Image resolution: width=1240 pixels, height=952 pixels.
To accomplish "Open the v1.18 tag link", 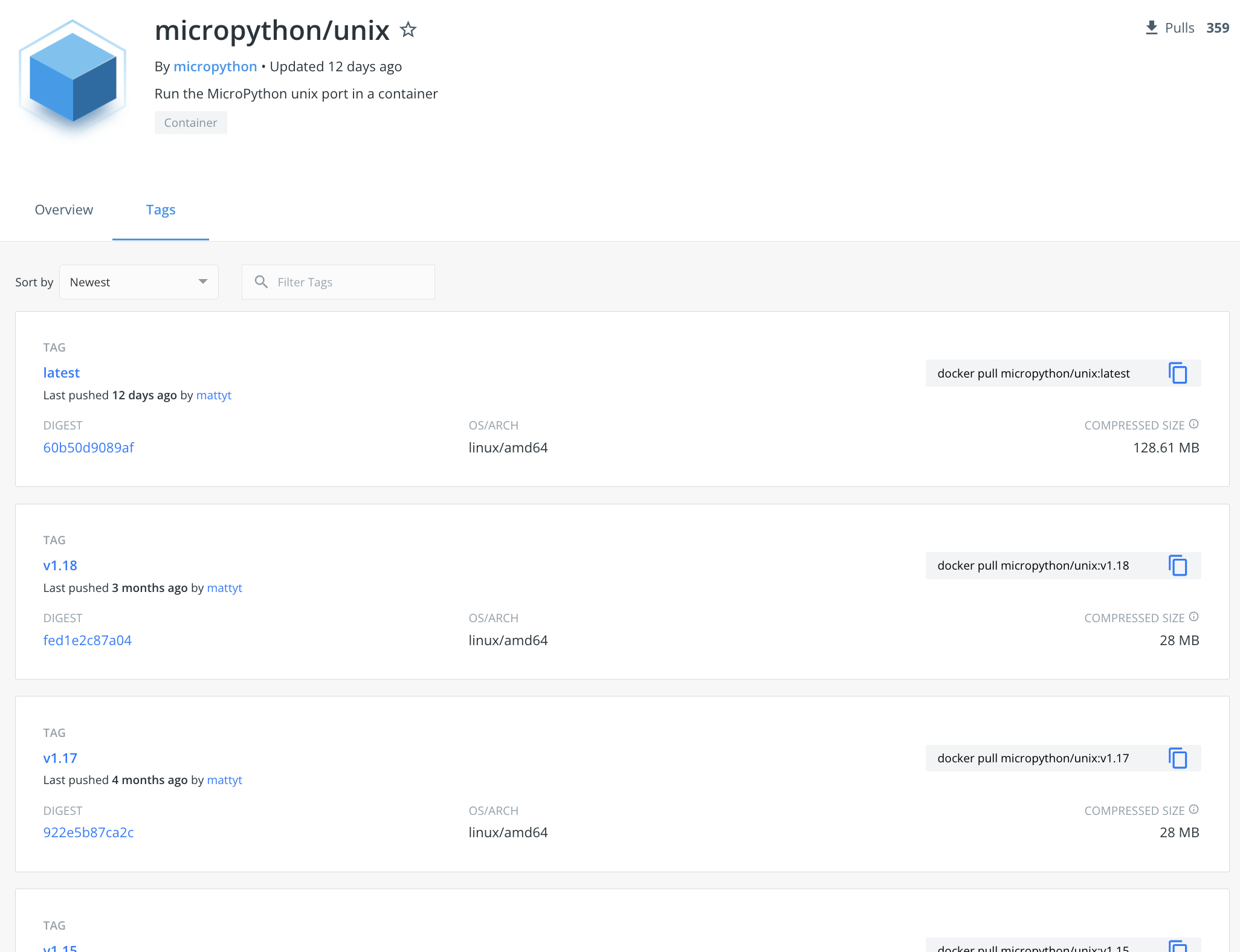I will [x=60, y=565].
